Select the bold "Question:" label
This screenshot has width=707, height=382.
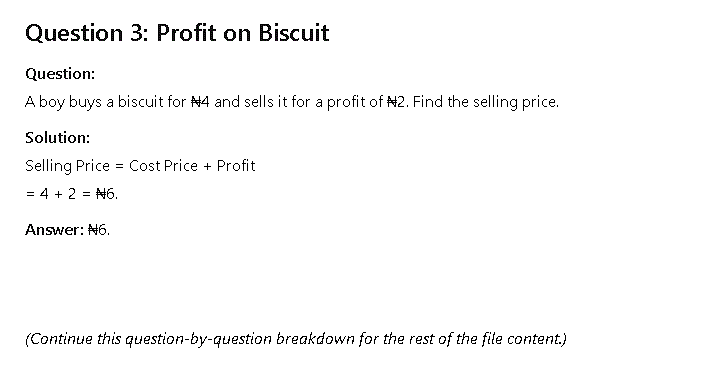pos(60,74)
